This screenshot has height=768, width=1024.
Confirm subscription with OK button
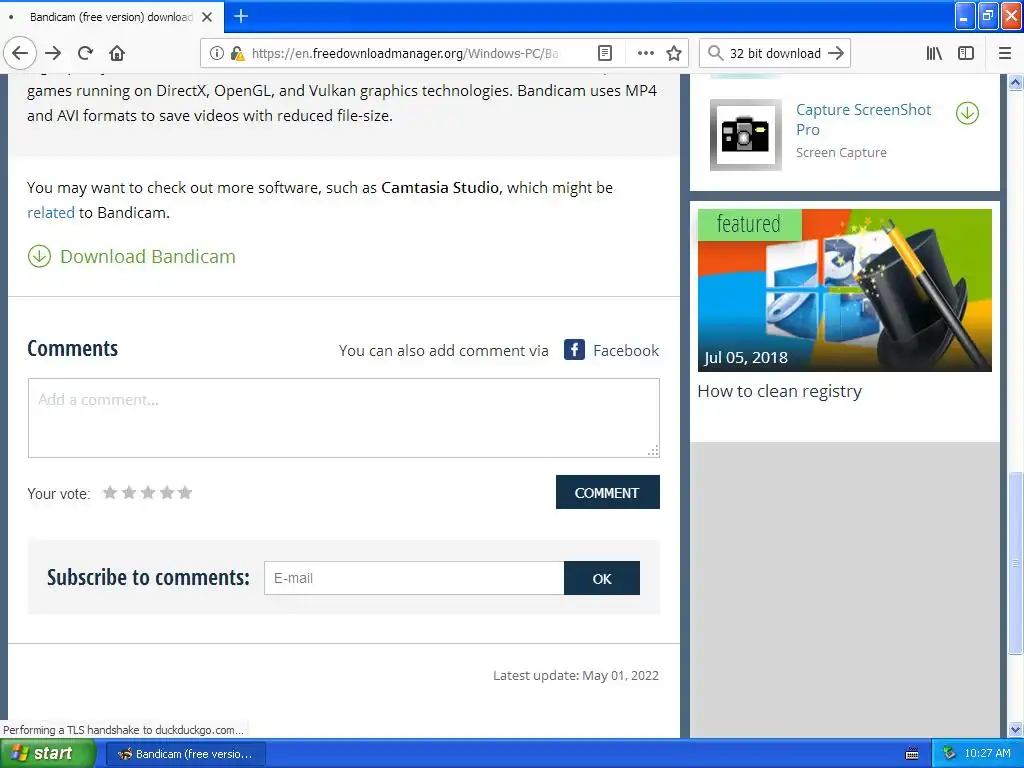(x=601, y=578)
